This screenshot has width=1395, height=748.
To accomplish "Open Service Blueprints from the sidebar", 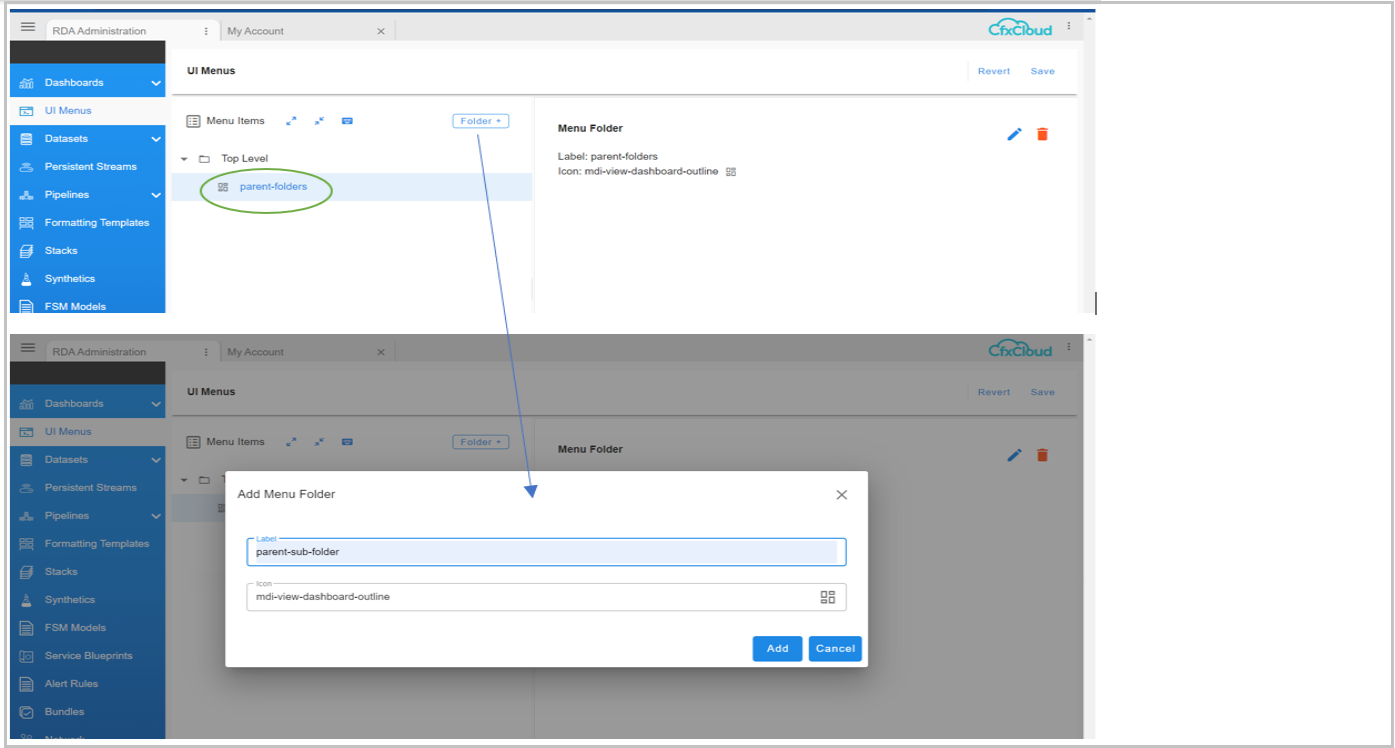I will (x=88, y=656).
